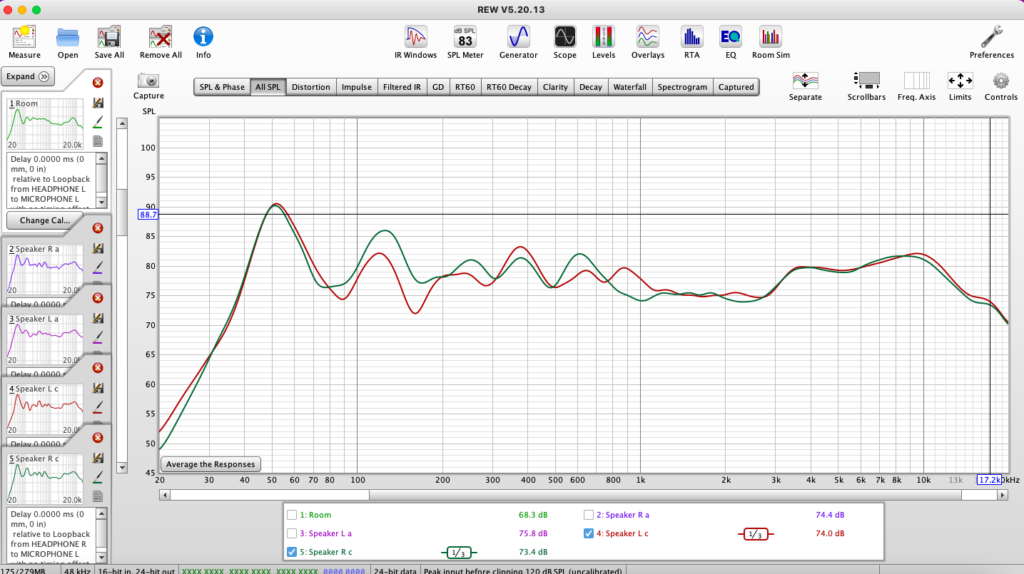1024x574 pixels.
Task: Click graph horizontal scrollbar right arrow
Action: point(1002,495)
